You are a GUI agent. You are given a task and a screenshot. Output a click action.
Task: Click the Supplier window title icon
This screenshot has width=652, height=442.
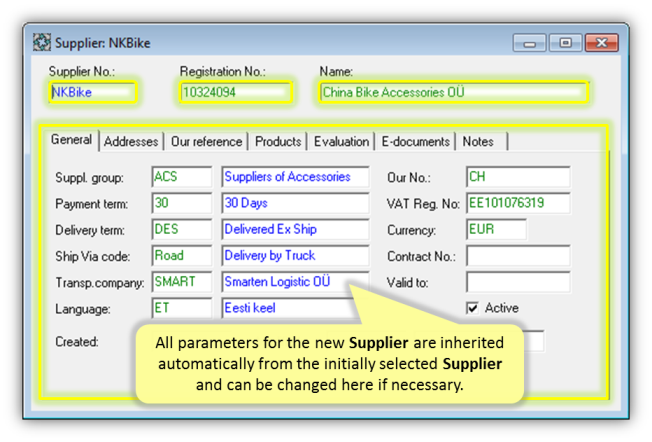click(x=42, y=42)
